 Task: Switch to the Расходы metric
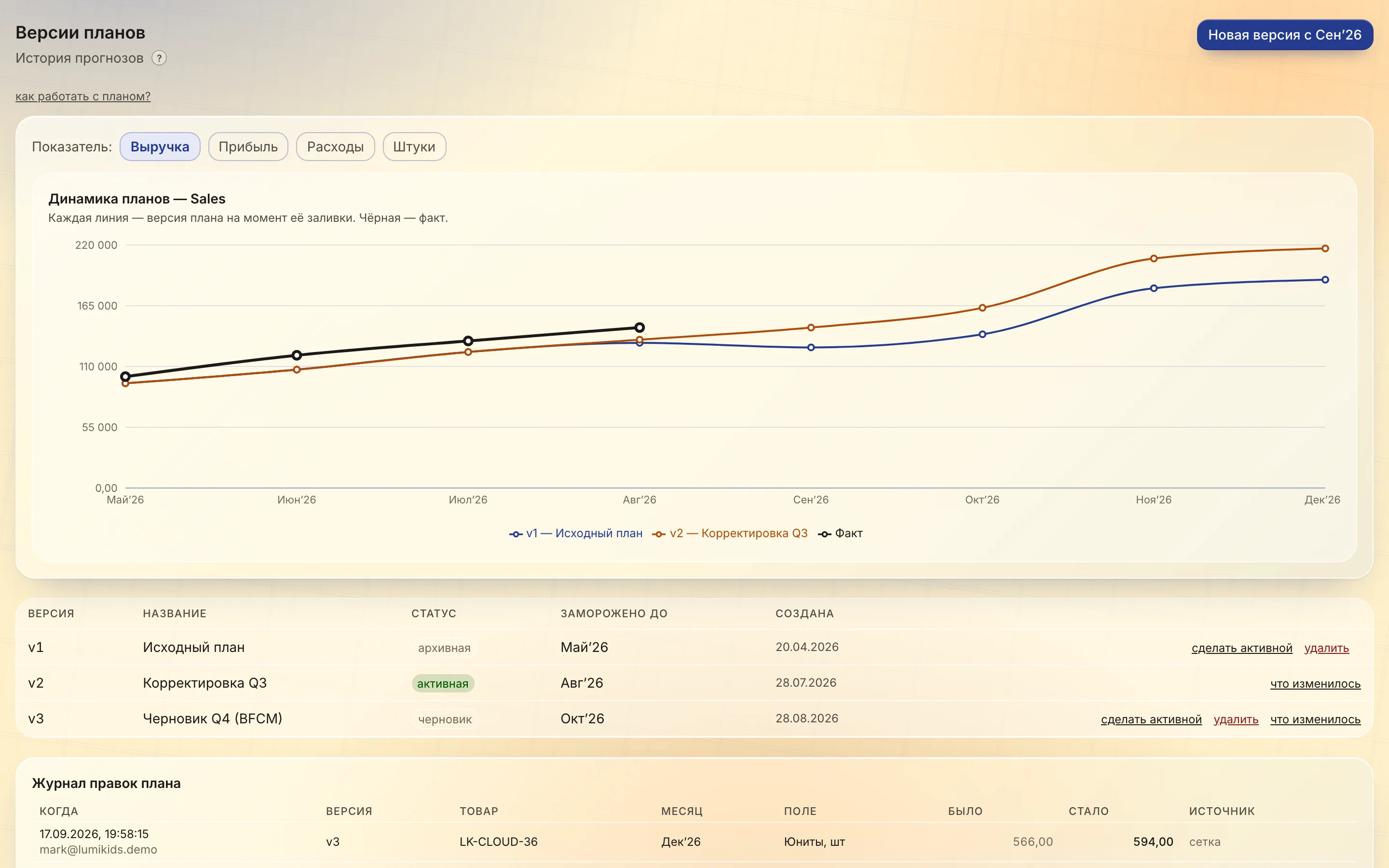pos(335,147)
